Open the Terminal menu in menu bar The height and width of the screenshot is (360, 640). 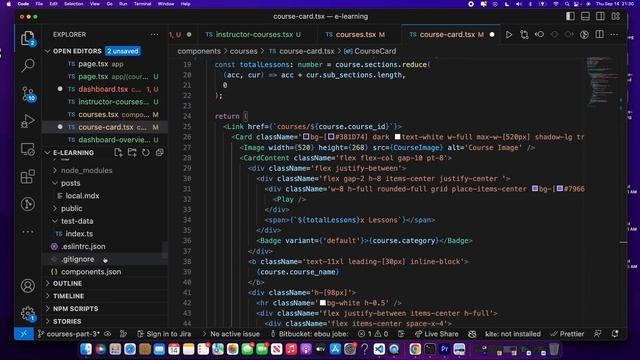pyautogui.click(x=142, y=4)
